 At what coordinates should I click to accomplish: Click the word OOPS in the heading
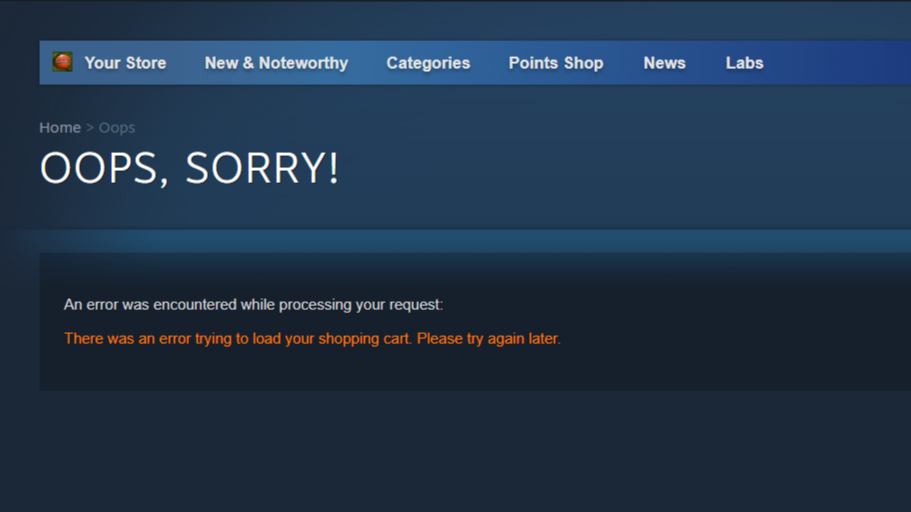tap(99, 168)
